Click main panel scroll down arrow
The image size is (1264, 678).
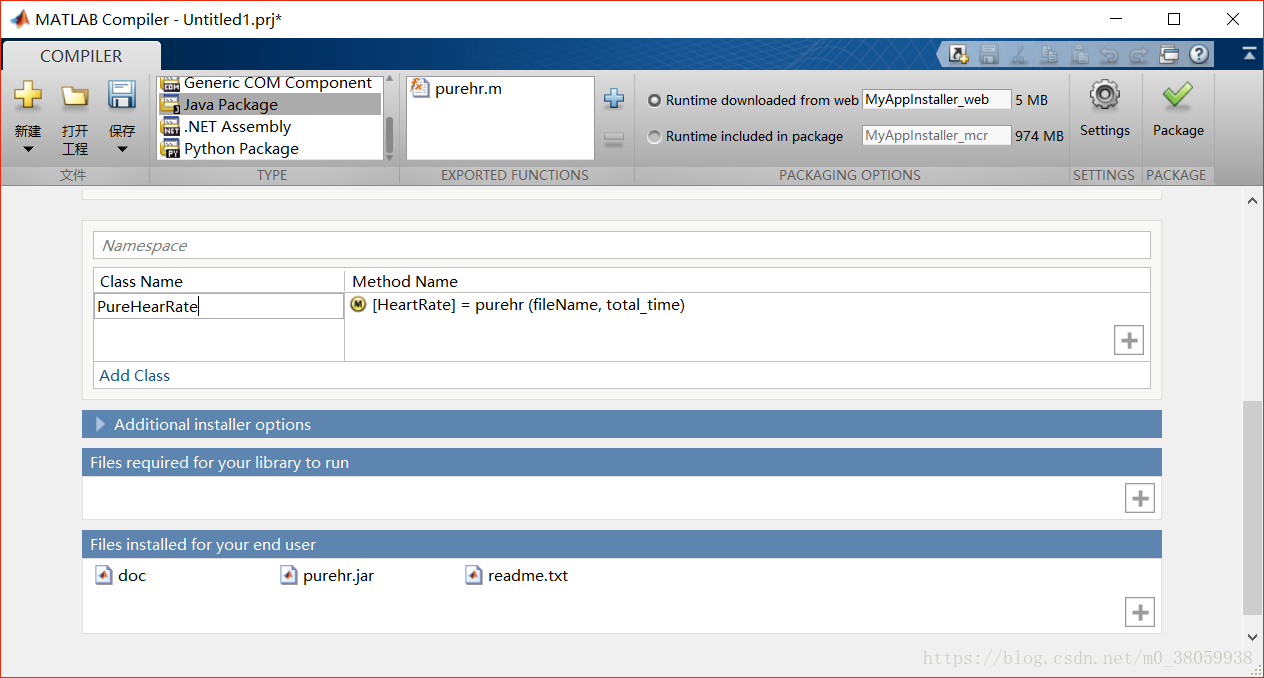click(x=1253, y=637)
